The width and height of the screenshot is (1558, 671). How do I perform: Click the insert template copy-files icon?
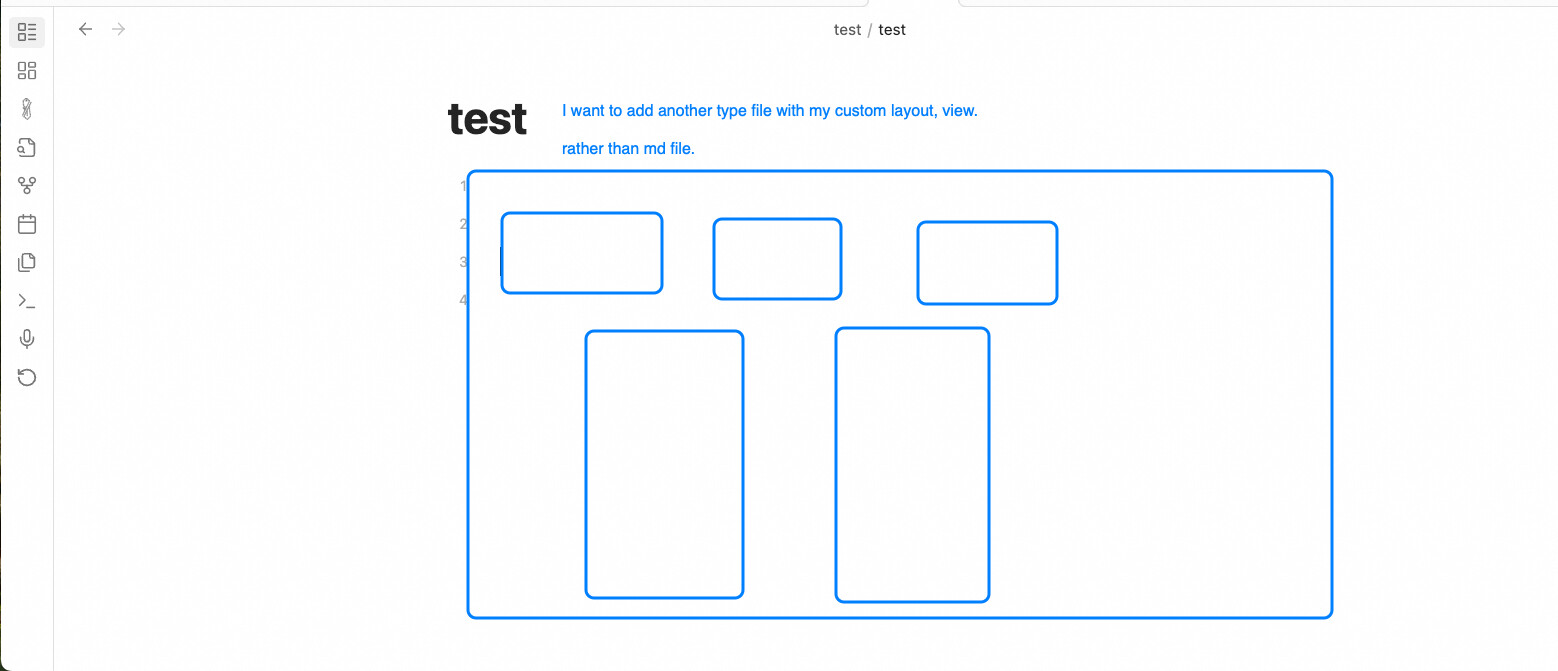point(27,263)
